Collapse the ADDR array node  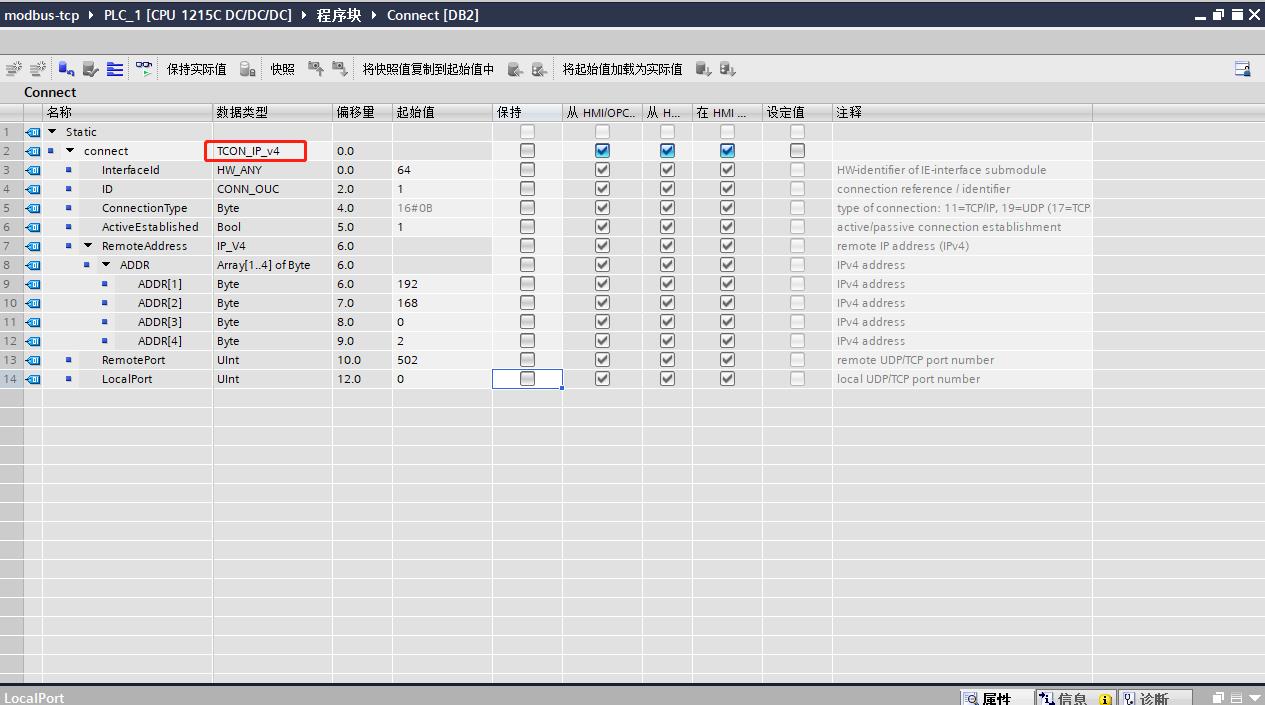pos(106,264)
